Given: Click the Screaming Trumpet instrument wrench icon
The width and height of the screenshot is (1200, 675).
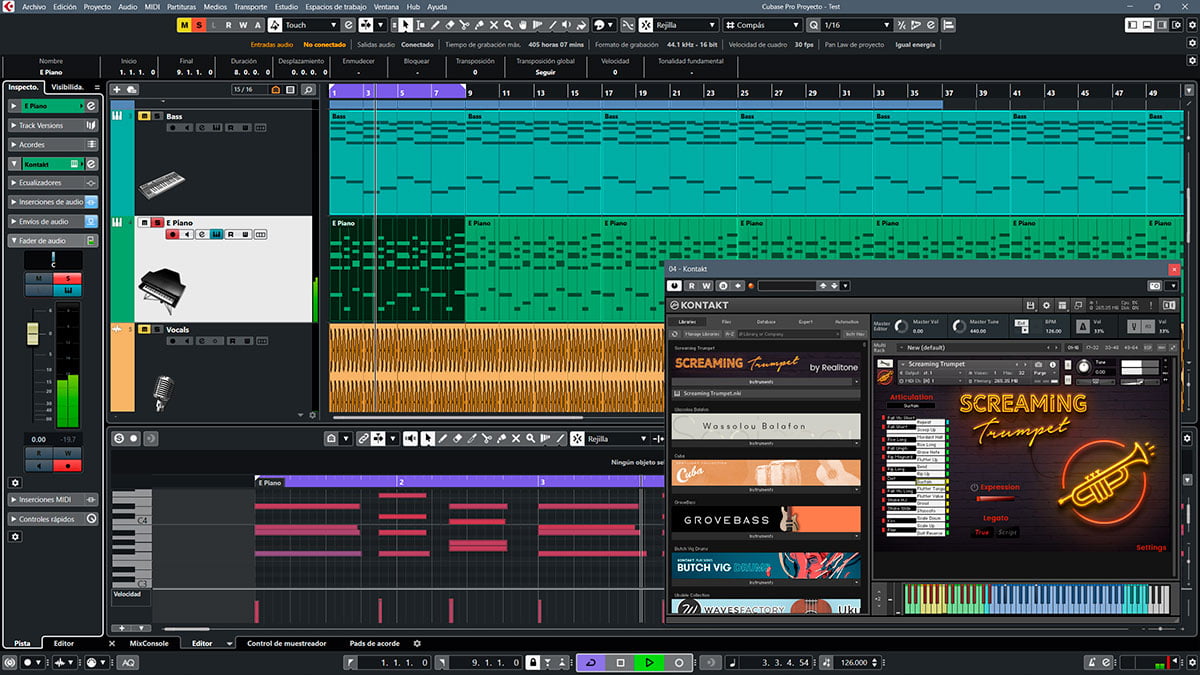Looking at the screenshot, I should [885, 364].
